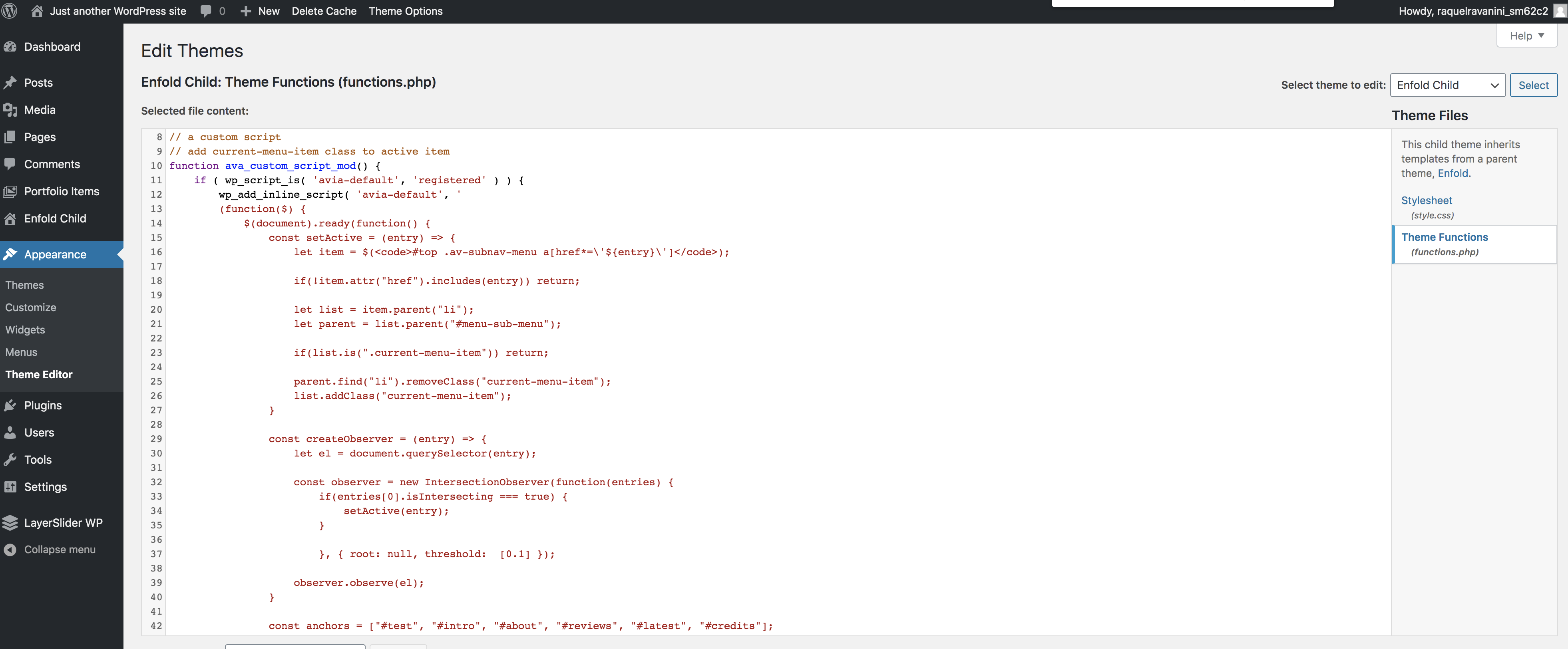This screenshot has width=1568, height=649.
Task: Expand the Help dropdown tab
Action: pos(1526,36)
